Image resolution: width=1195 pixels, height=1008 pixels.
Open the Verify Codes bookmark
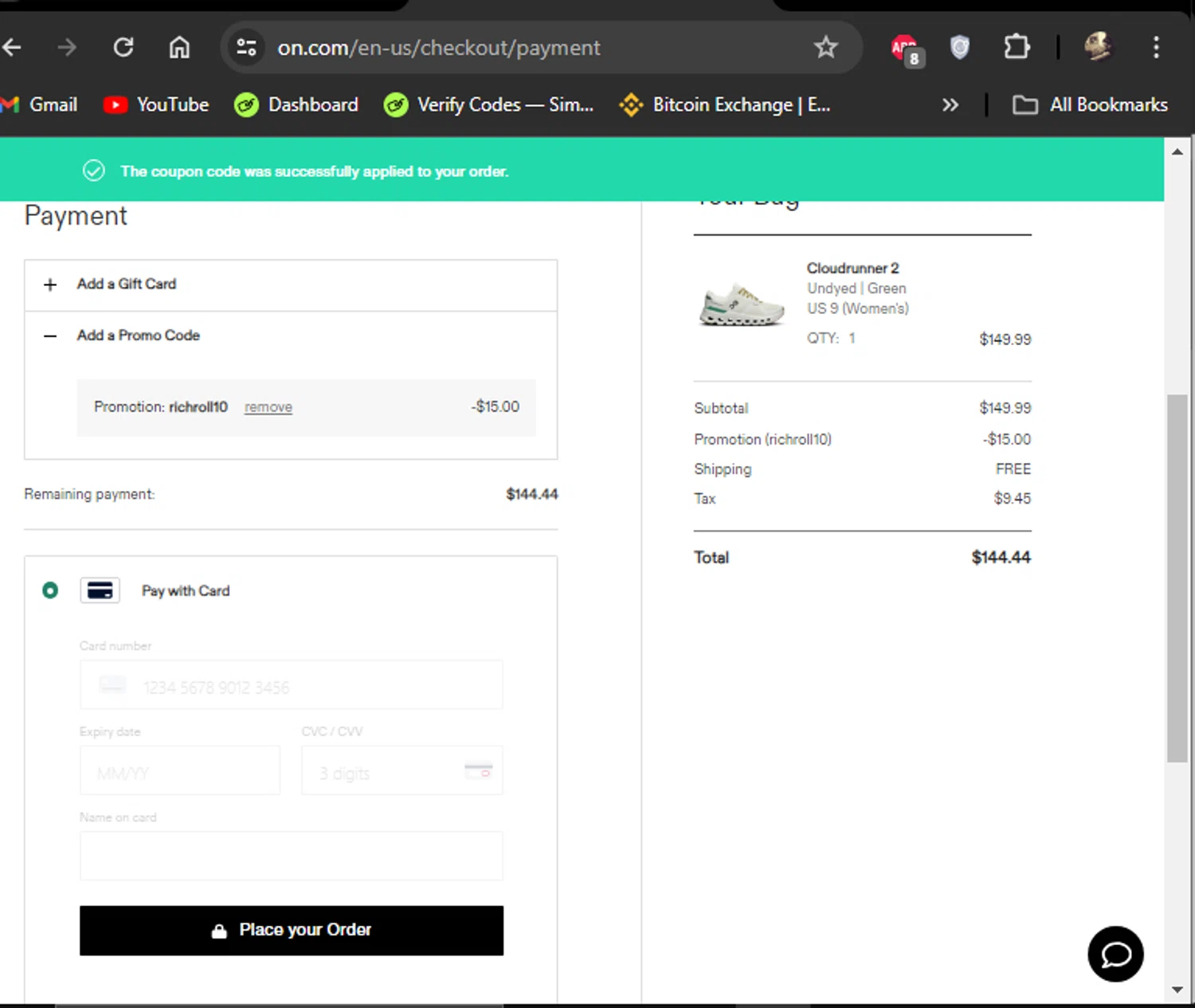click(x=488, y=104)
